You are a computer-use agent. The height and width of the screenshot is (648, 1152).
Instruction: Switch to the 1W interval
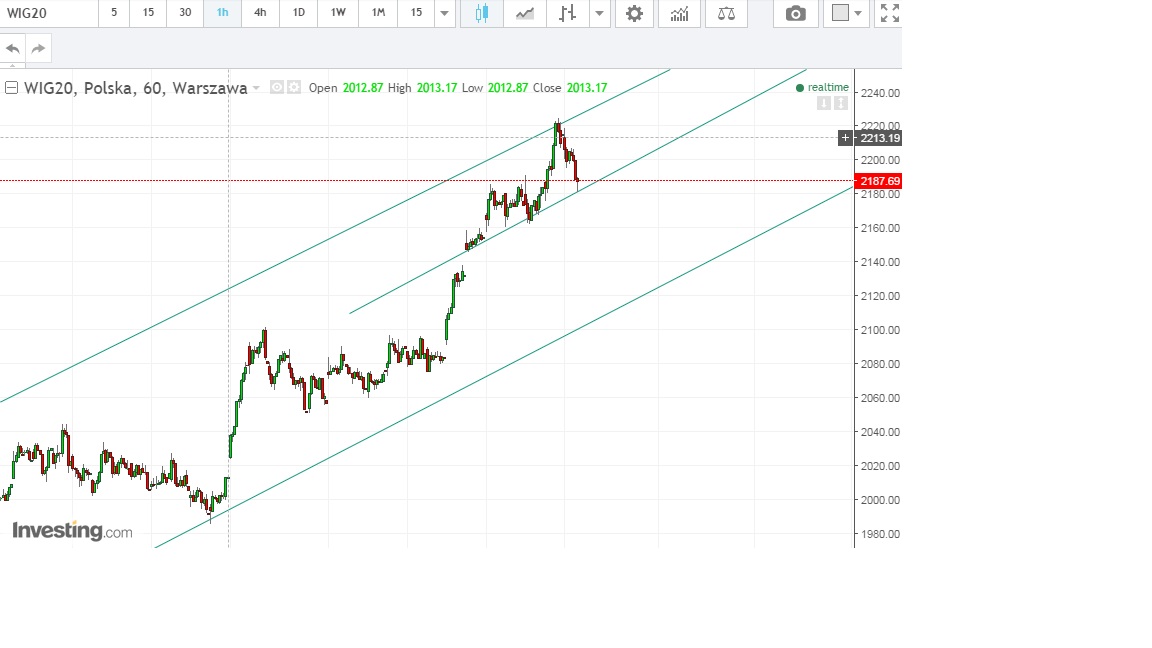338,13
